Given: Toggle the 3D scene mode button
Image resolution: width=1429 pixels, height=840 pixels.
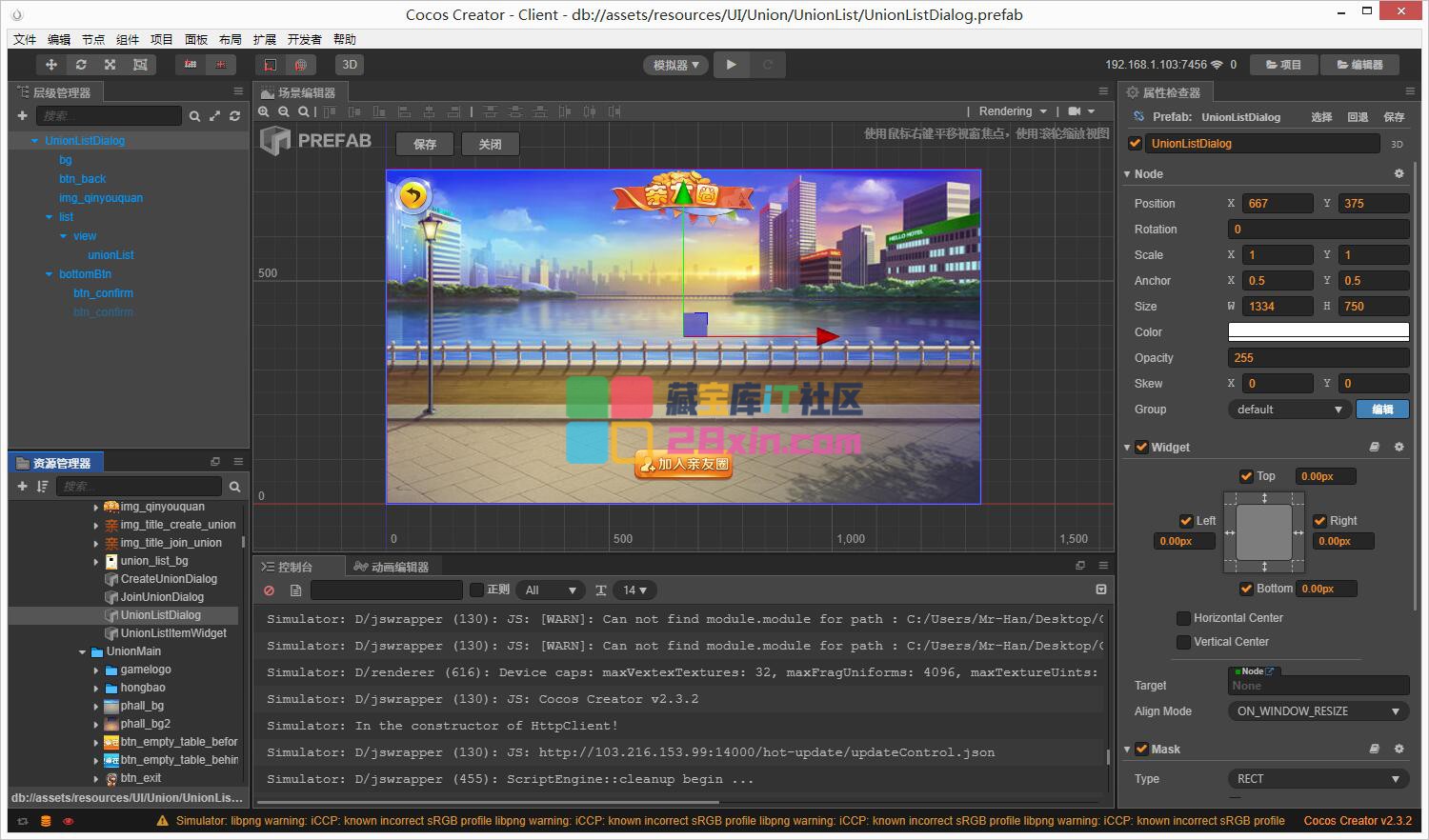Looking at the screenshot, I should pyautogui.click(x=350, y=65).
